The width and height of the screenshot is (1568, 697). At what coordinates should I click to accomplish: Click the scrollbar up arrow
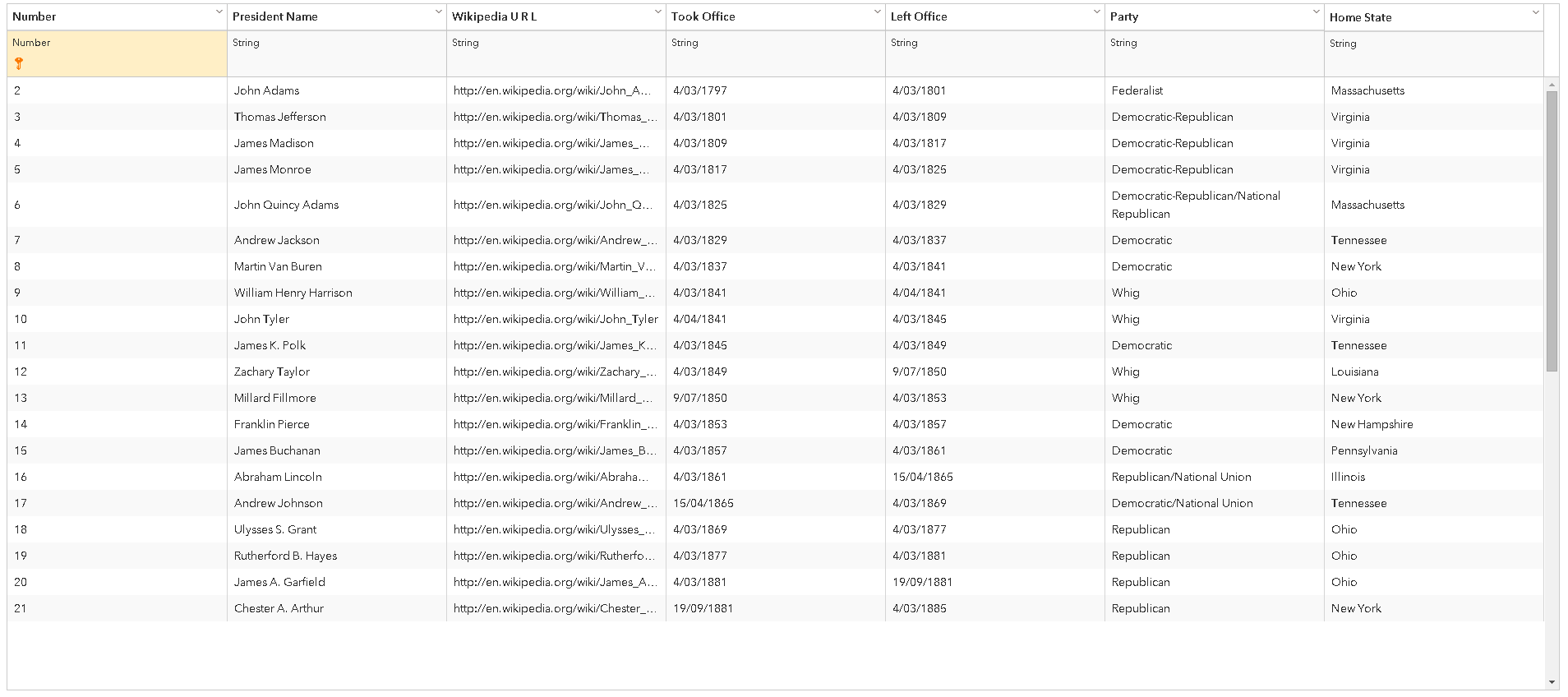(x=1552, y=85)
